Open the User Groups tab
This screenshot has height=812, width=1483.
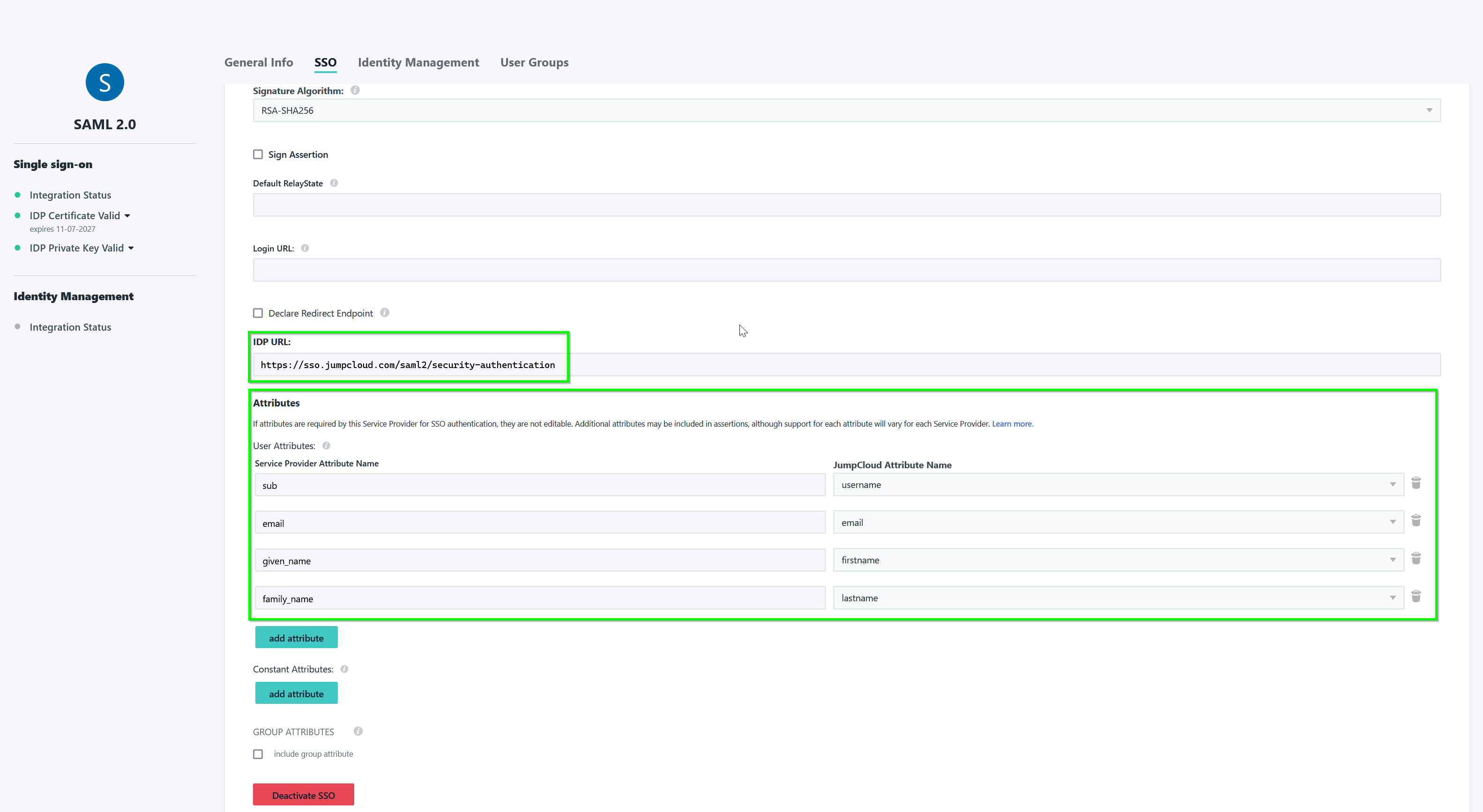click(x=534, y=62)
